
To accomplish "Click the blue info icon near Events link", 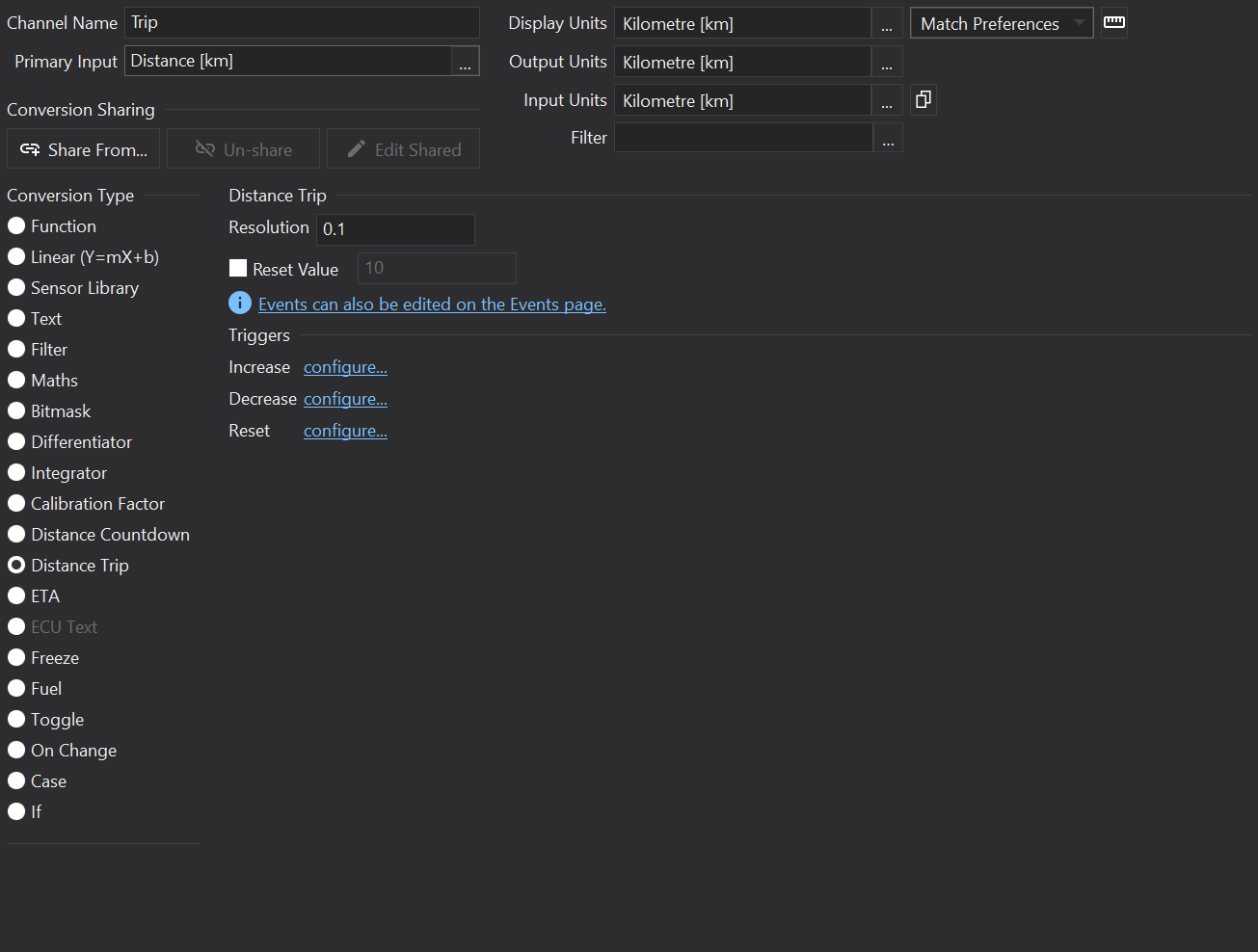I will (x=240, y=303).
